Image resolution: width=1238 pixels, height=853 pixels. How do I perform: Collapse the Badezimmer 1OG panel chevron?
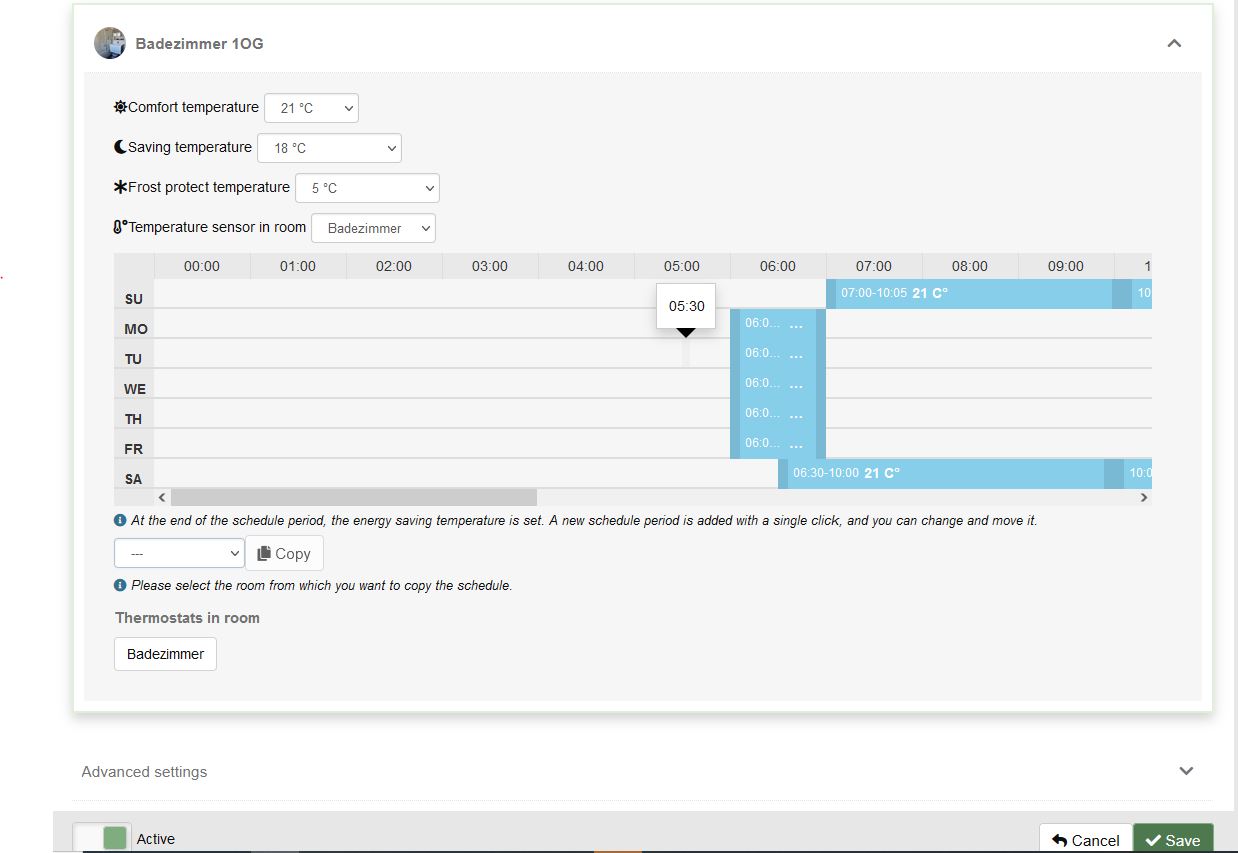[x=1174, y=43]
